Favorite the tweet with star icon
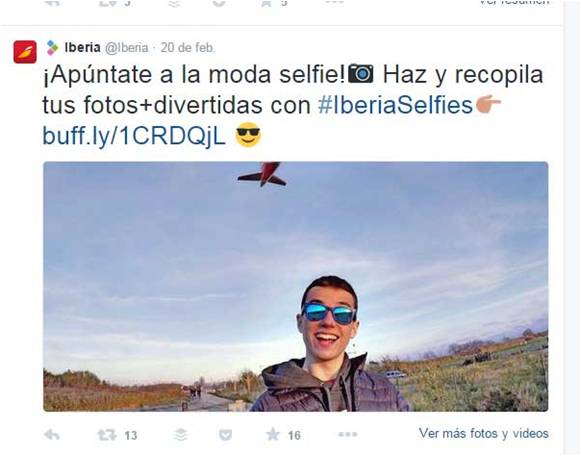The width and height of the screenshot is (581, 456). click(x=273, y=435)
